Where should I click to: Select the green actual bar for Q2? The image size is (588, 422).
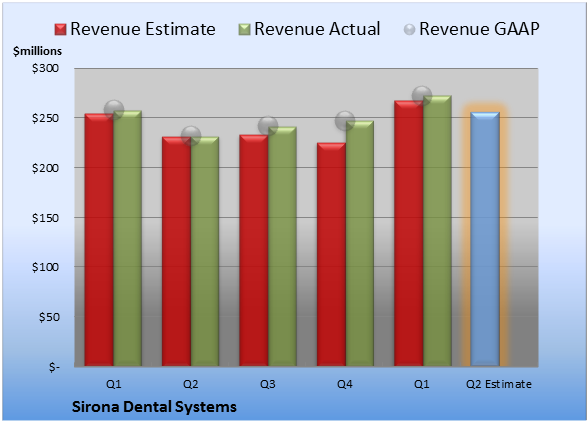205,251
